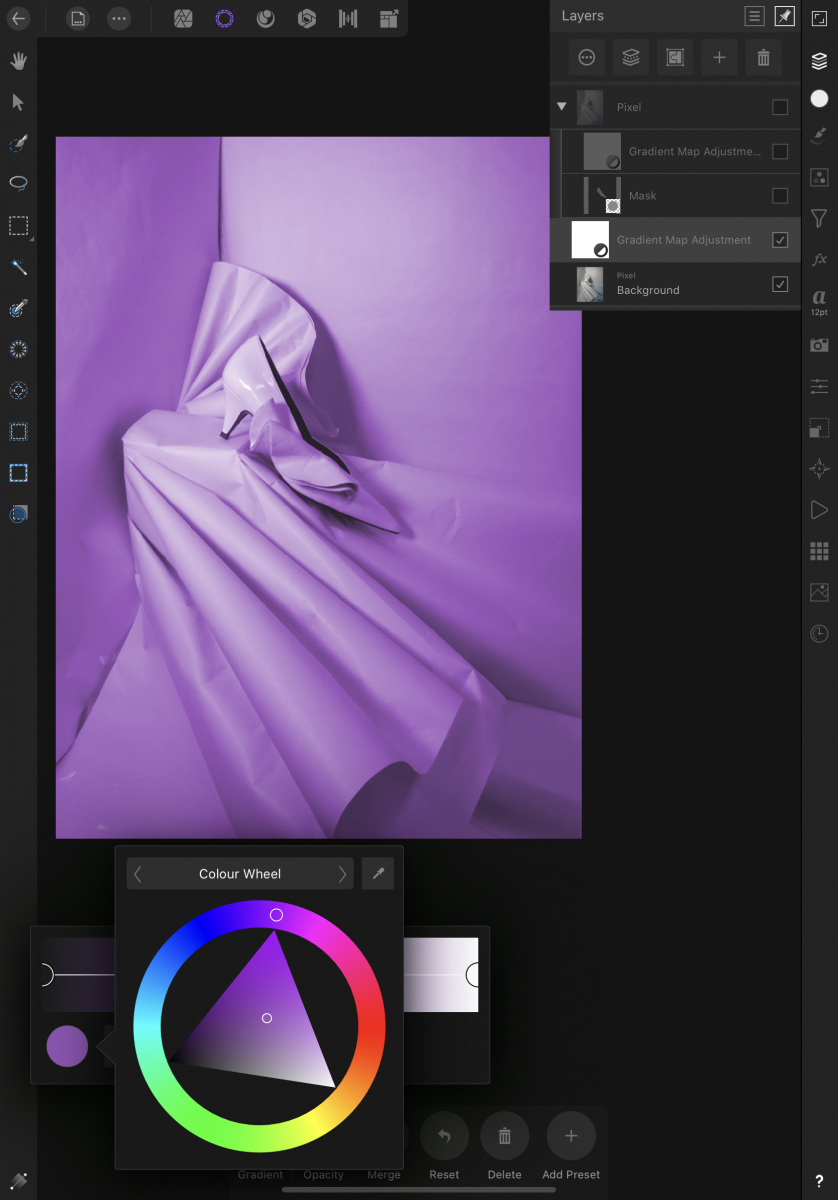This screenshot has width=838, height=1200.
Task: Open the Layers panel list menu
Action: click(x=754, y=16)
